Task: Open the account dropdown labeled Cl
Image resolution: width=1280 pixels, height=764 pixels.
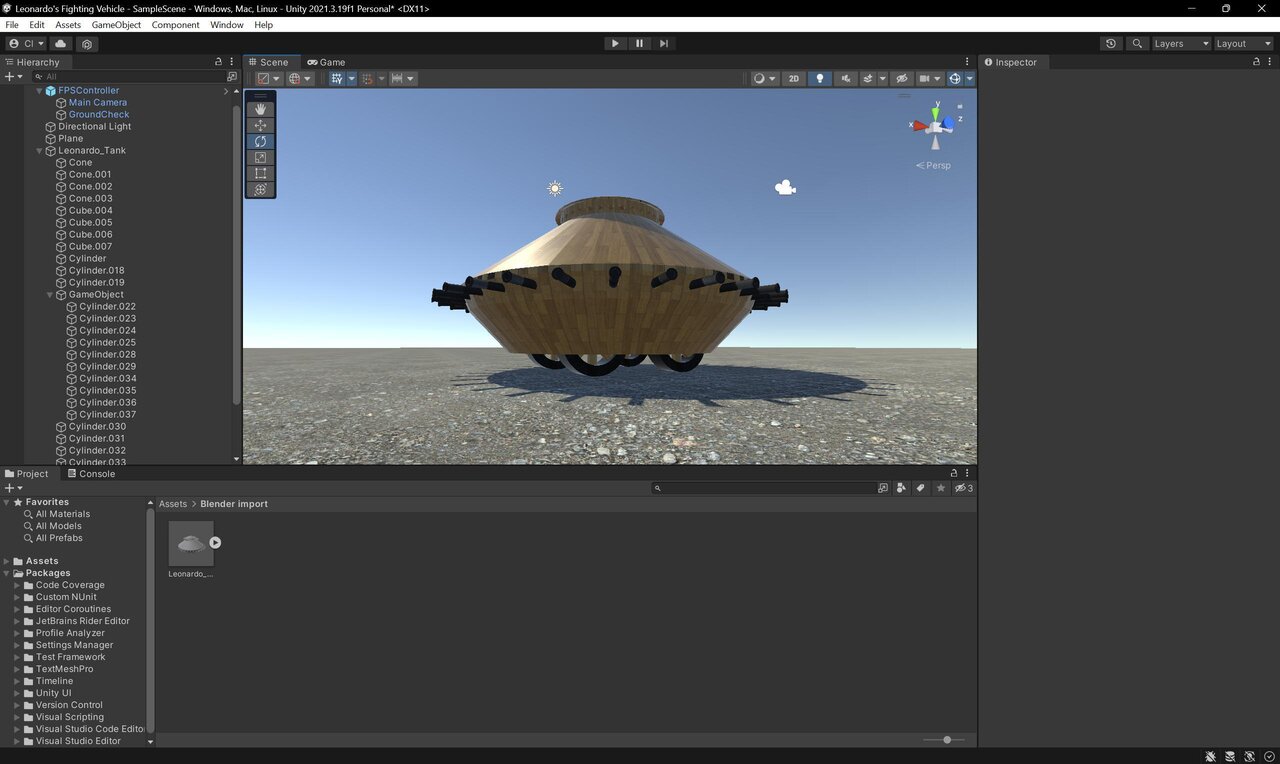Action: point(26,44)
